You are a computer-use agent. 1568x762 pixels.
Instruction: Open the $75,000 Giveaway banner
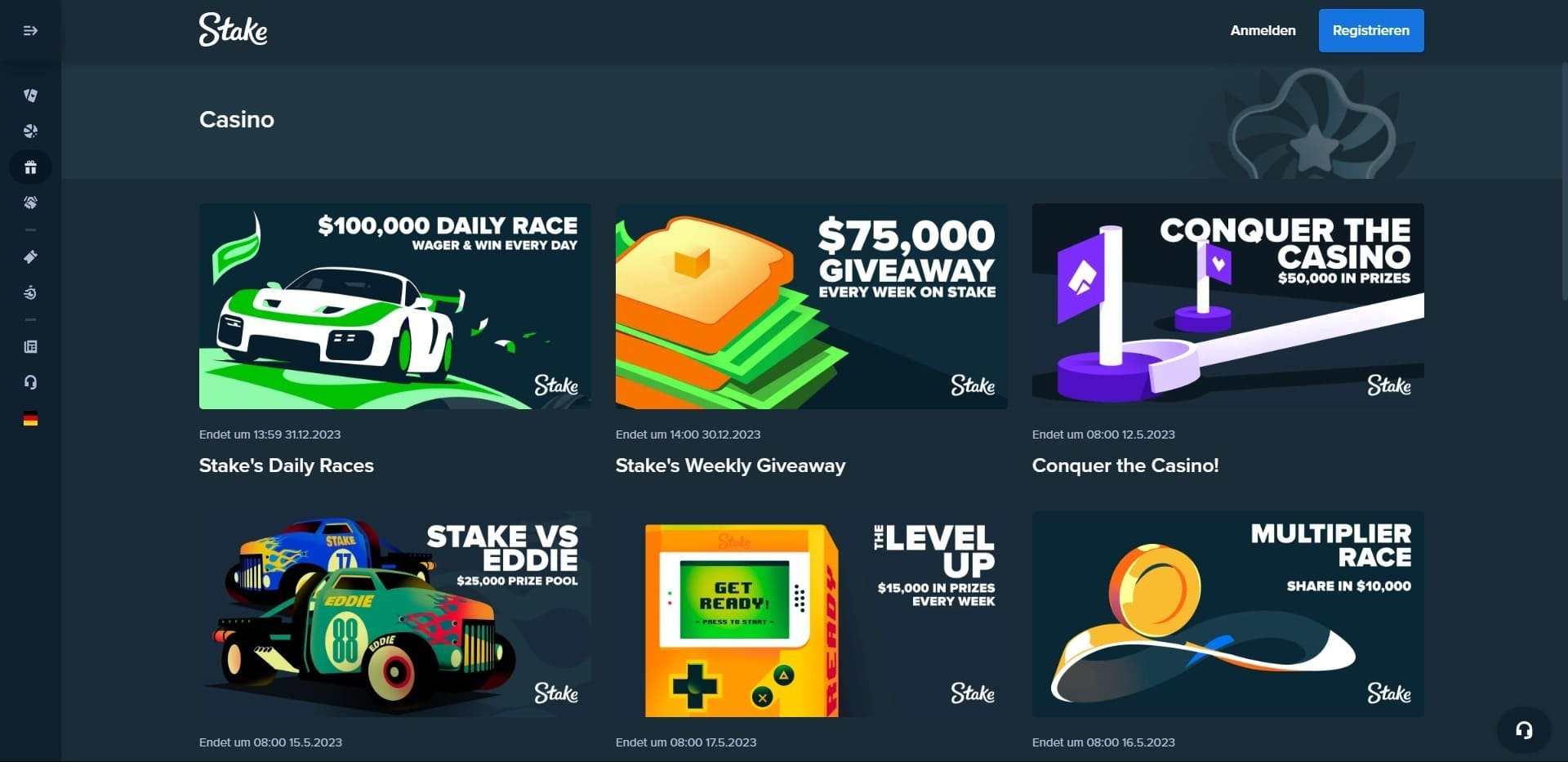click(811, 306)
